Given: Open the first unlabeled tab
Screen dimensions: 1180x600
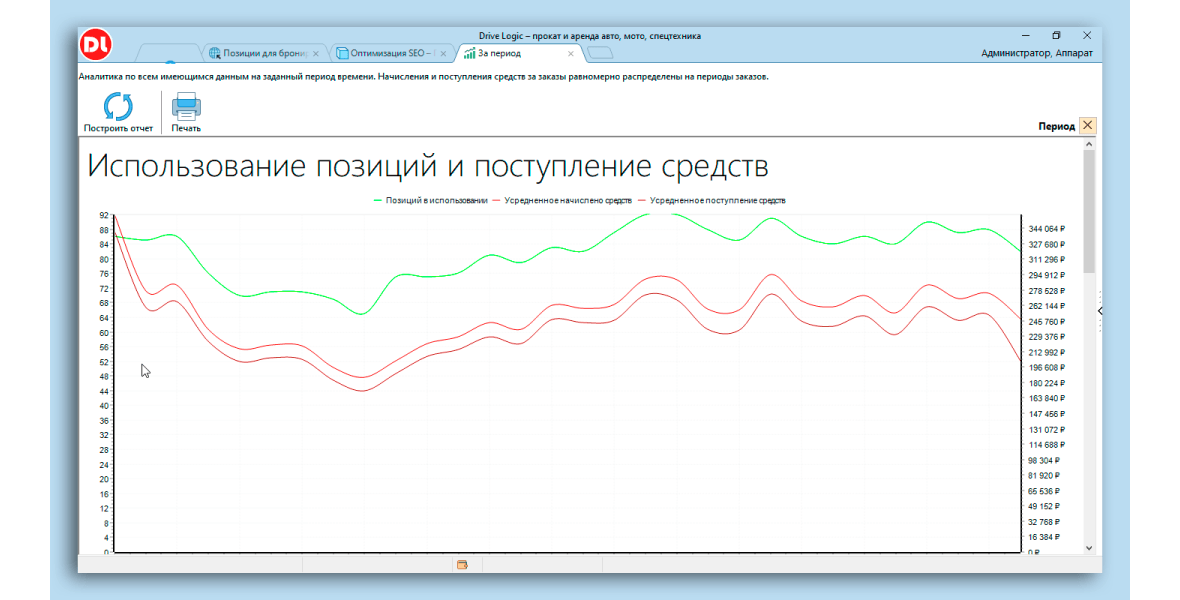Looking at the screenshot, I should 168,53.
